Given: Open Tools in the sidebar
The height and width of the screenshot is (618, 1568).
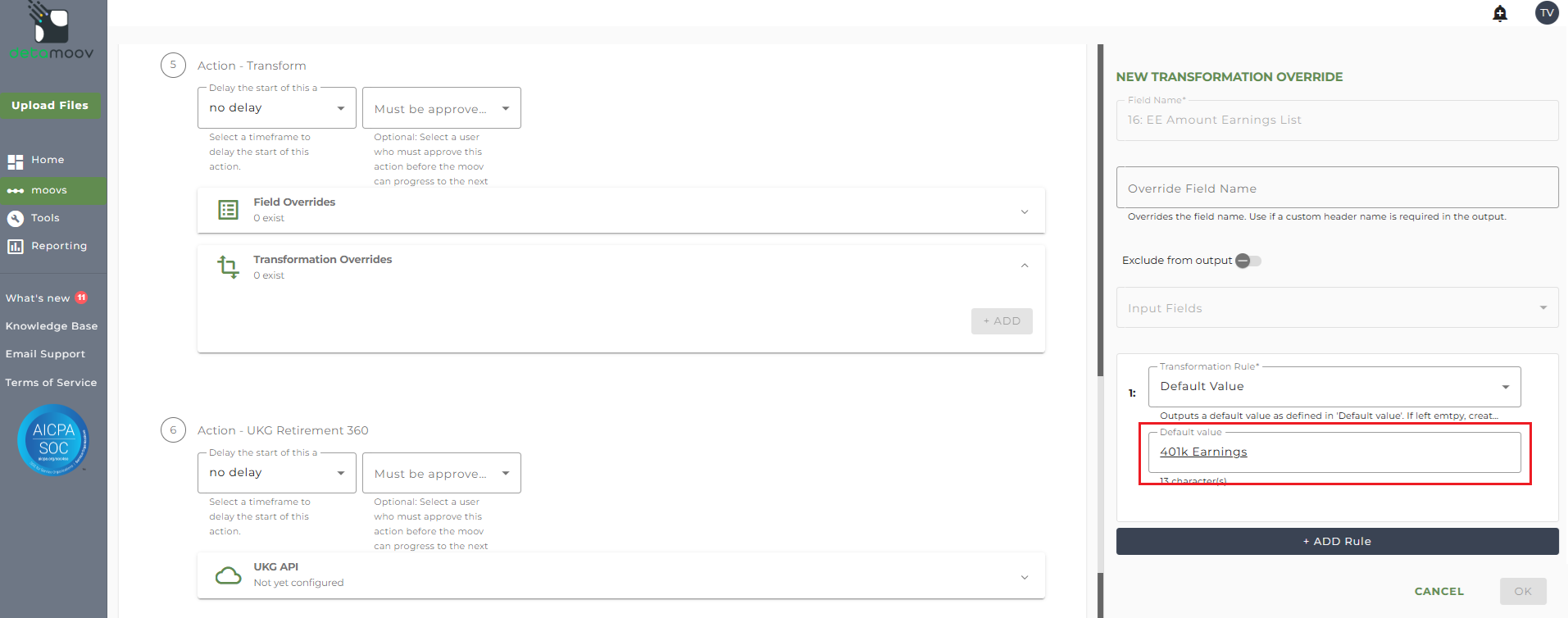Looking at the screenshot, I should click(45, 218).
